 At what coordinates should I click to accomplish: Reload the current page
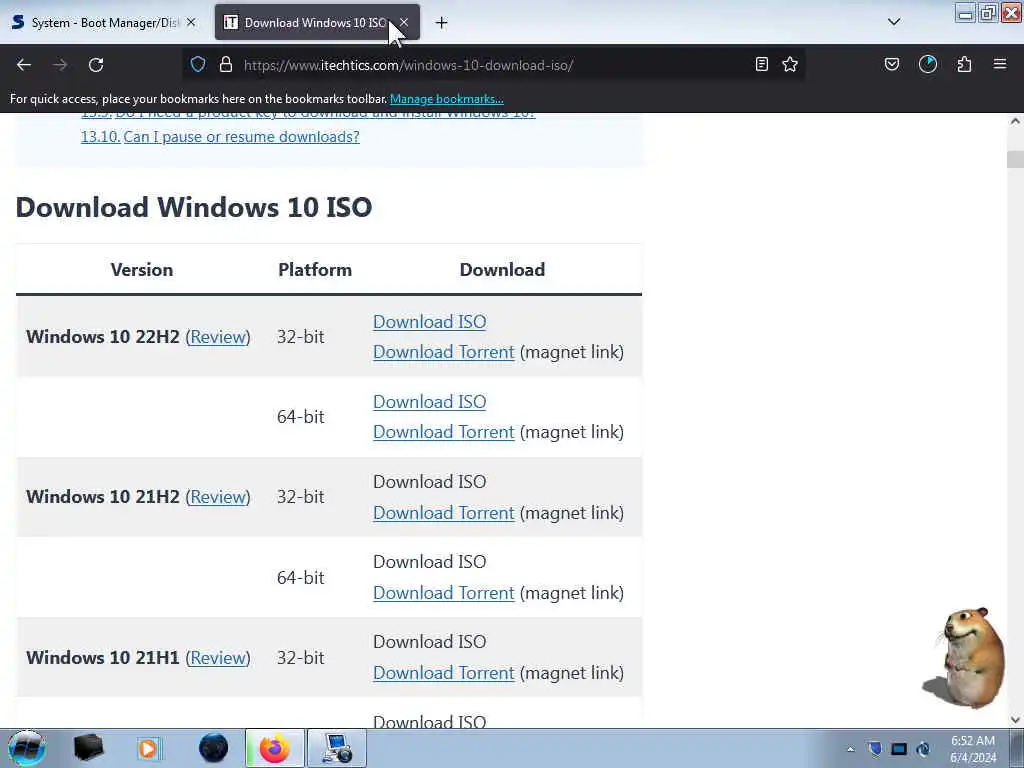[x=96, y=65]
